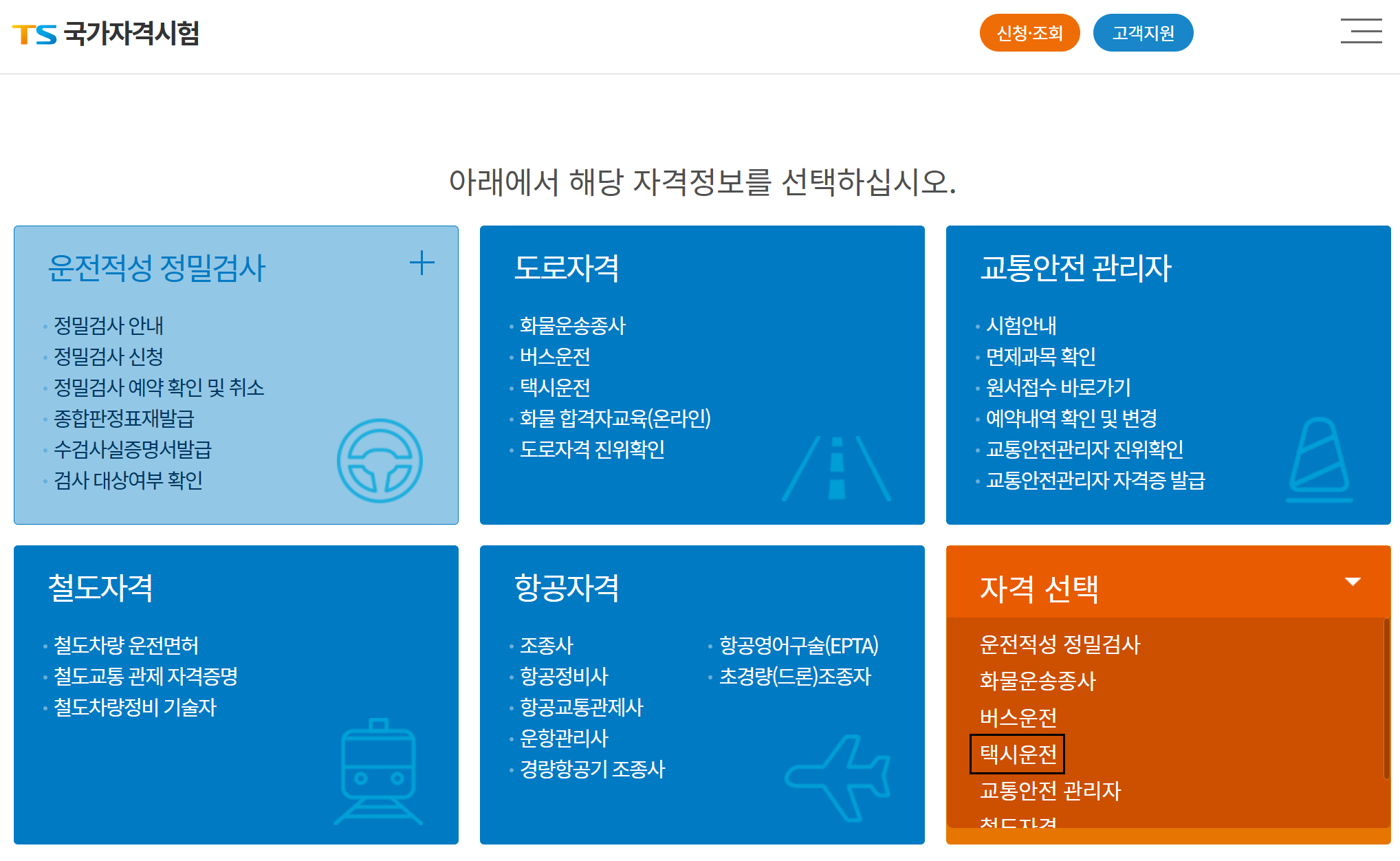Screen dimensions: 1400x861
Task: Expand 운전적성 정밀검사 with plus icon
Action: 422,263
